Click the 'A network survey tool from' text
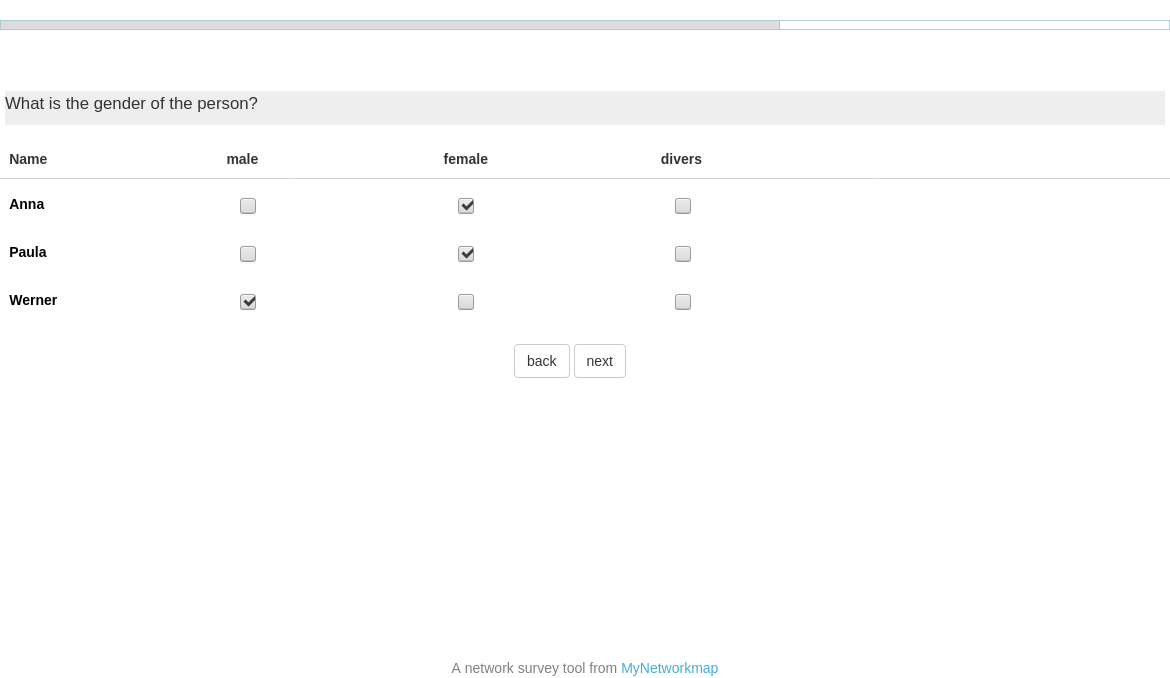This screenshot has width=1170, height=678. coord(534,668)
